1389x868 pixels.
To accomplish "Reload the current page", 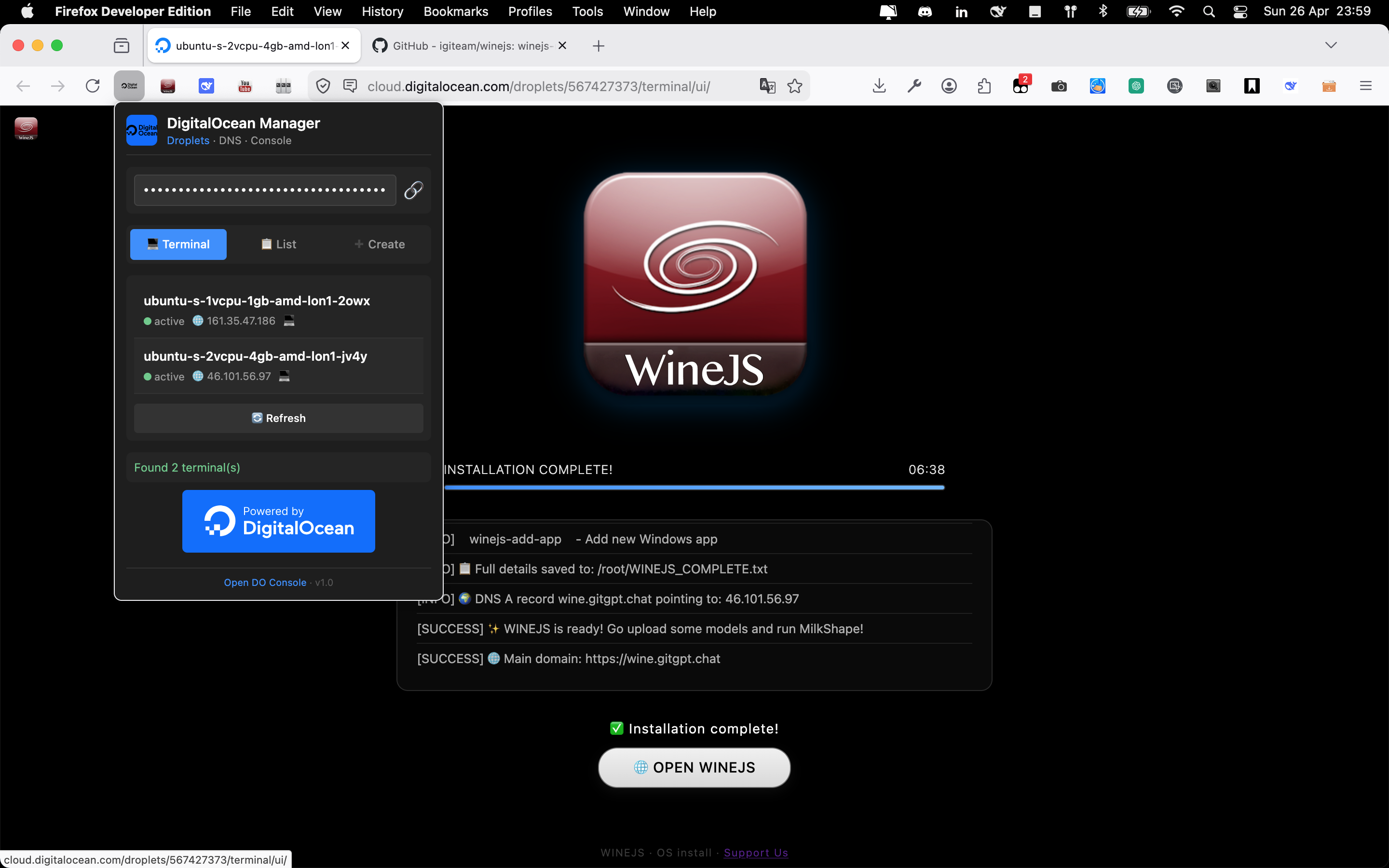I will [x=93, y=86].
